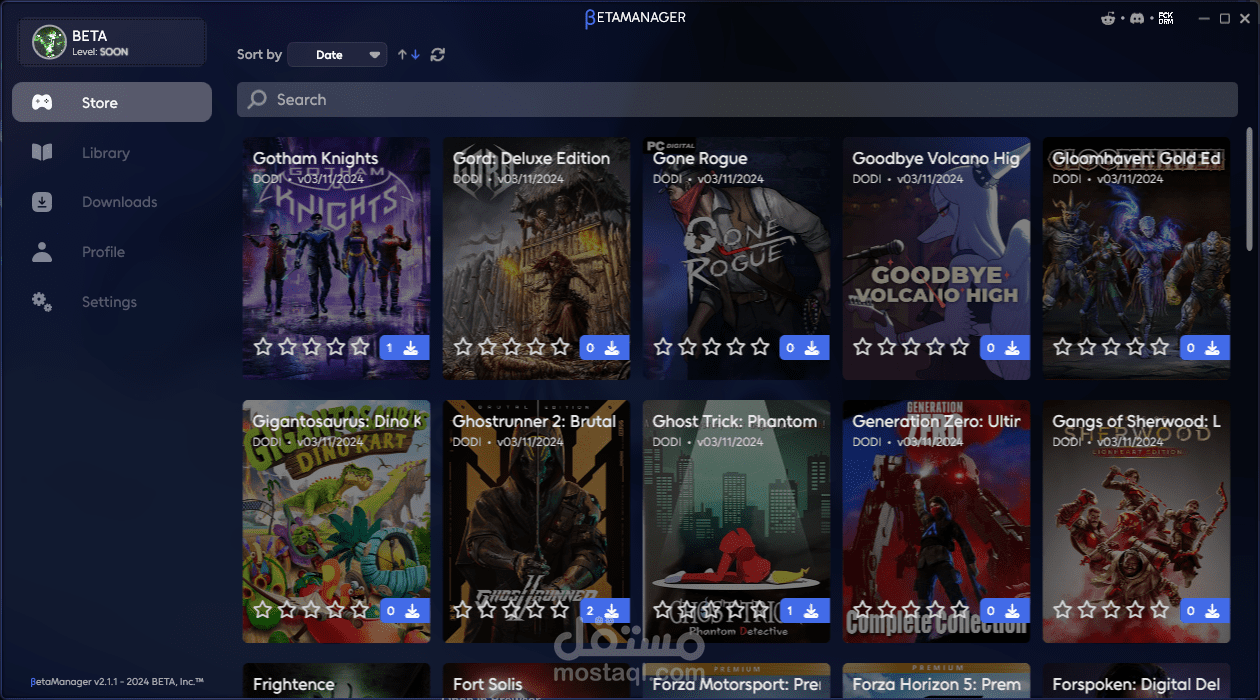Download Gotham Knights
This screenshot has height=700, width=1260.
tap(405, 348)
